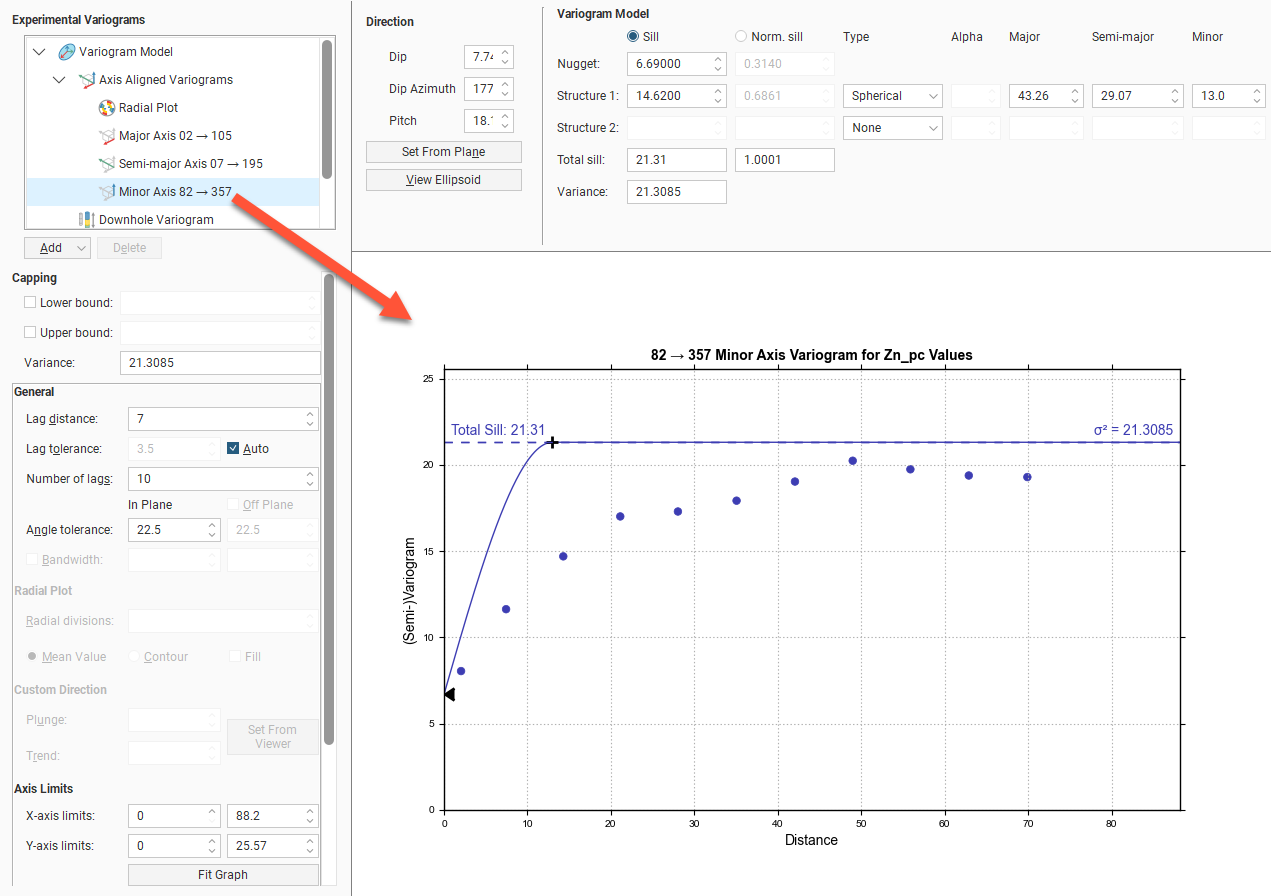Select the Norm. sill radio button
Screen dimensions: 1271x896
[741, 37]
